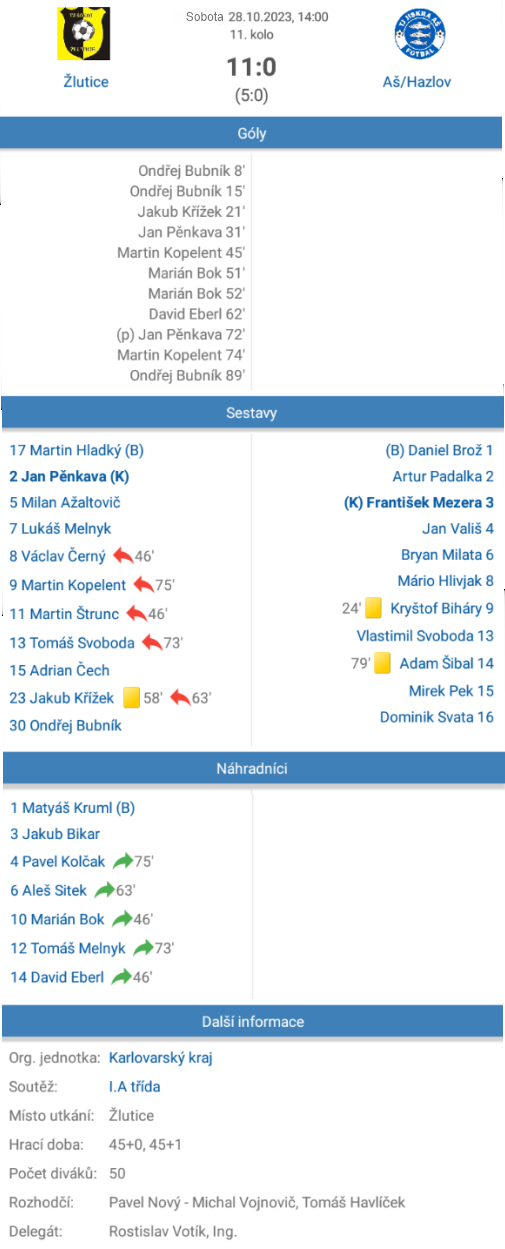
Task: Select the Góly section header
Action: 252,133
